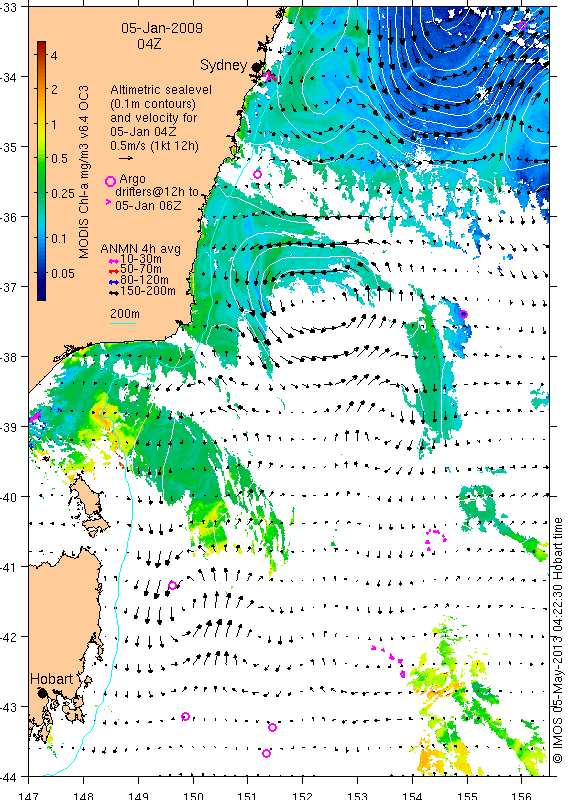Click the '200m' isobath label
The height and width of the screenshot is (800, 570).
tap(125, 314)
